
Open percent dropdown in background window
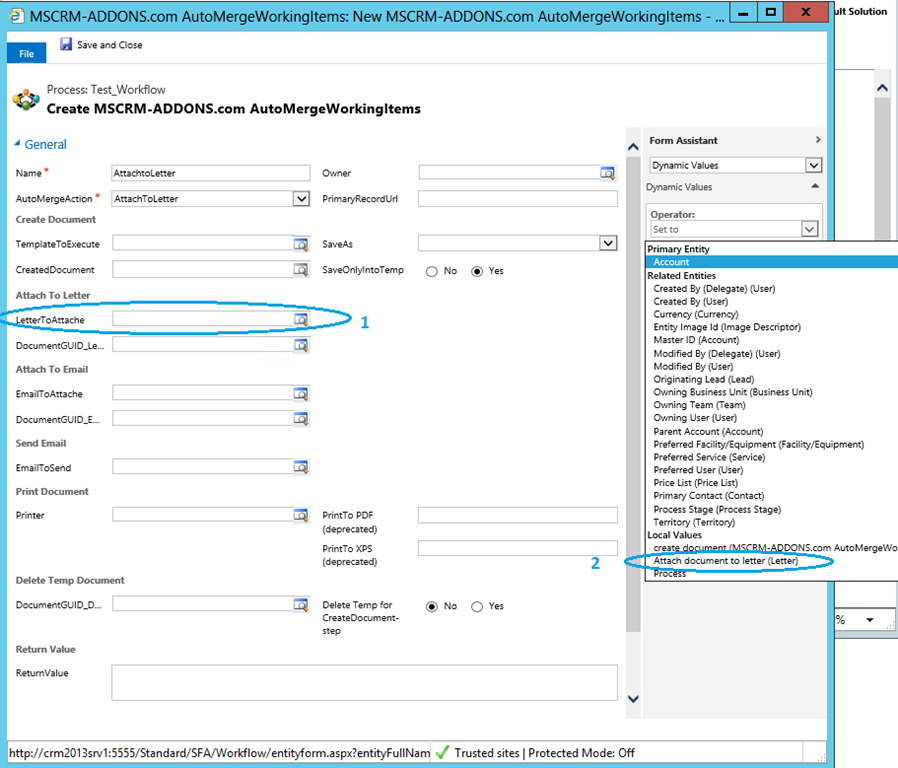[869, 620]
